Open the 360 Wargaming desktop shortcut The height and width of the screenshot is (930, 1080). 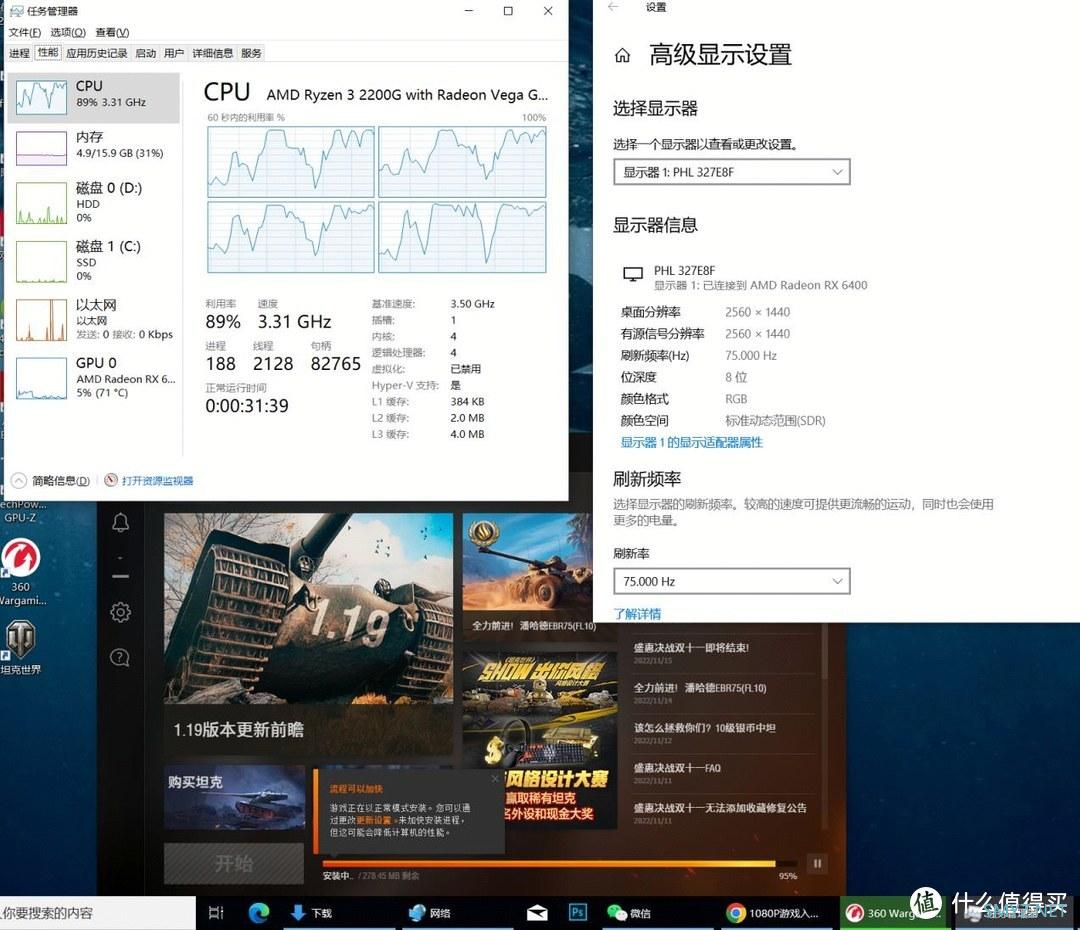(21, 570)
